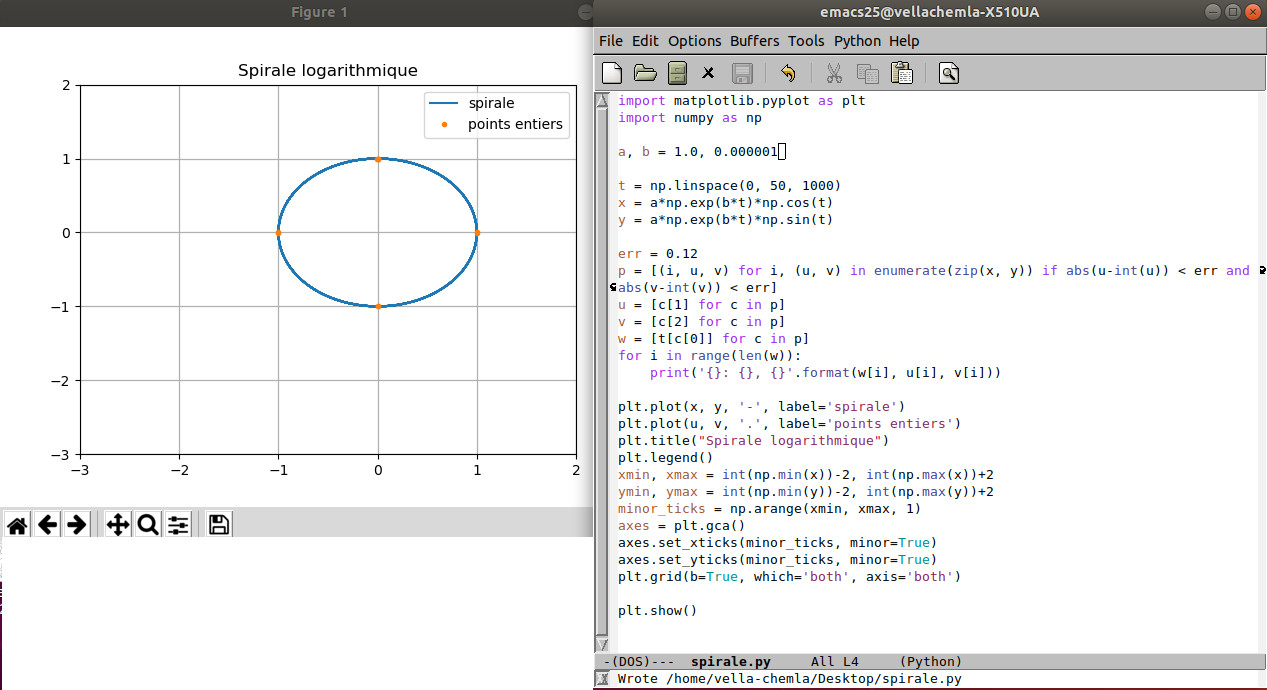Open the Buffers menu
Image resolution: width=1267 pixels, height=690 pixels.
pyautogui.click(x=754, y=41)
